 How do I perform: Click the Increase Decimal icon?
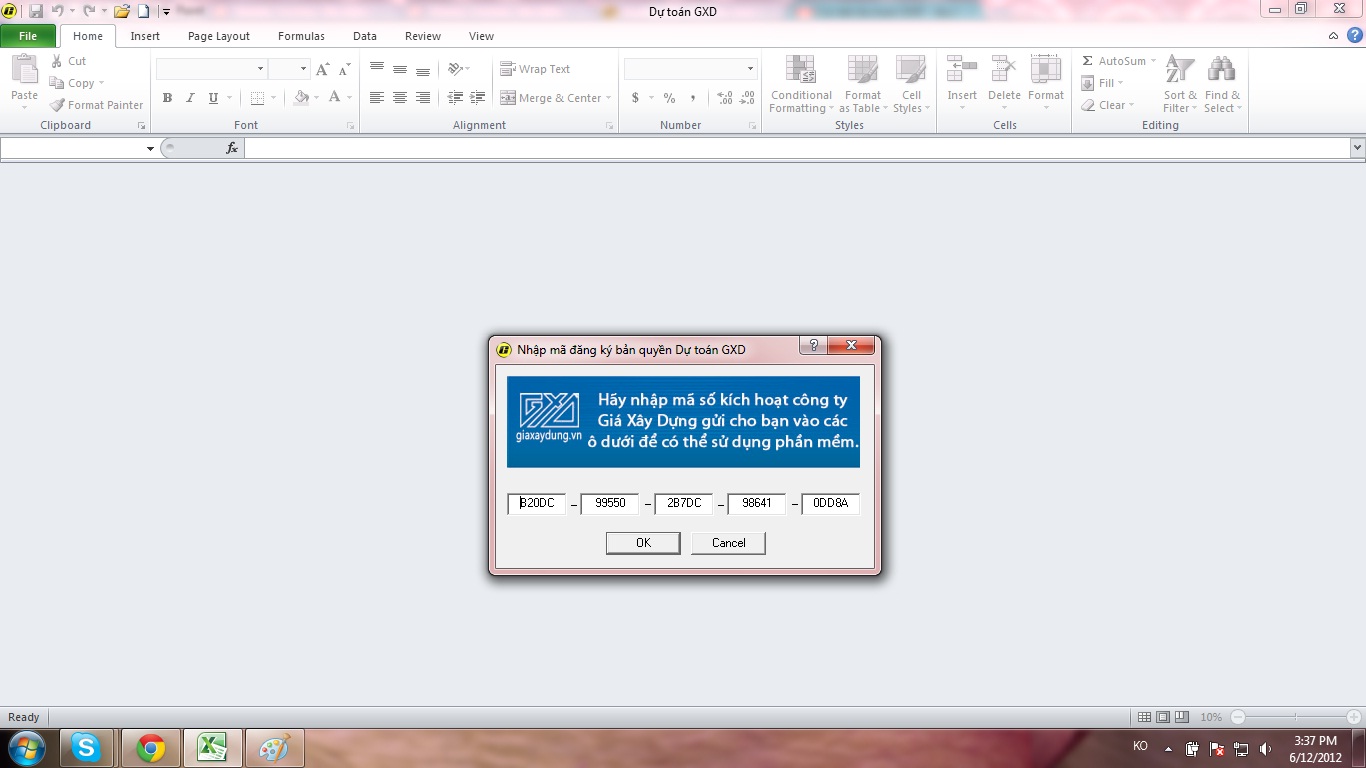click(725, 98)
